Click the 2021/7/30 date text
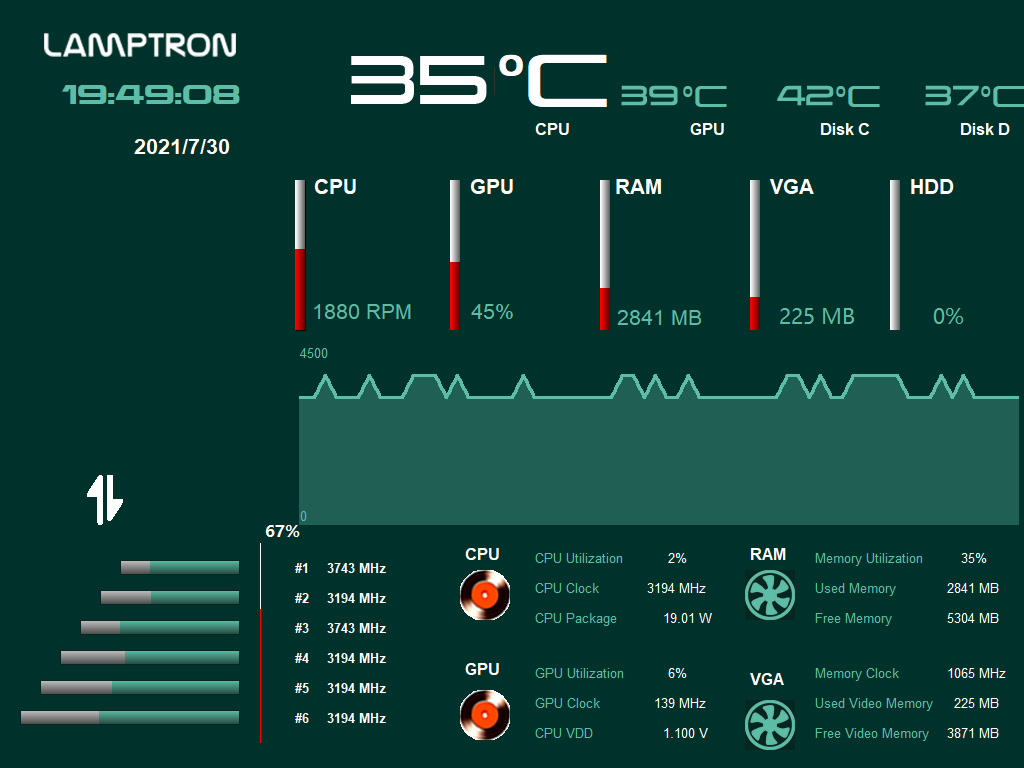This screenshot has width=1024, height=768. (x=182, y=147)
